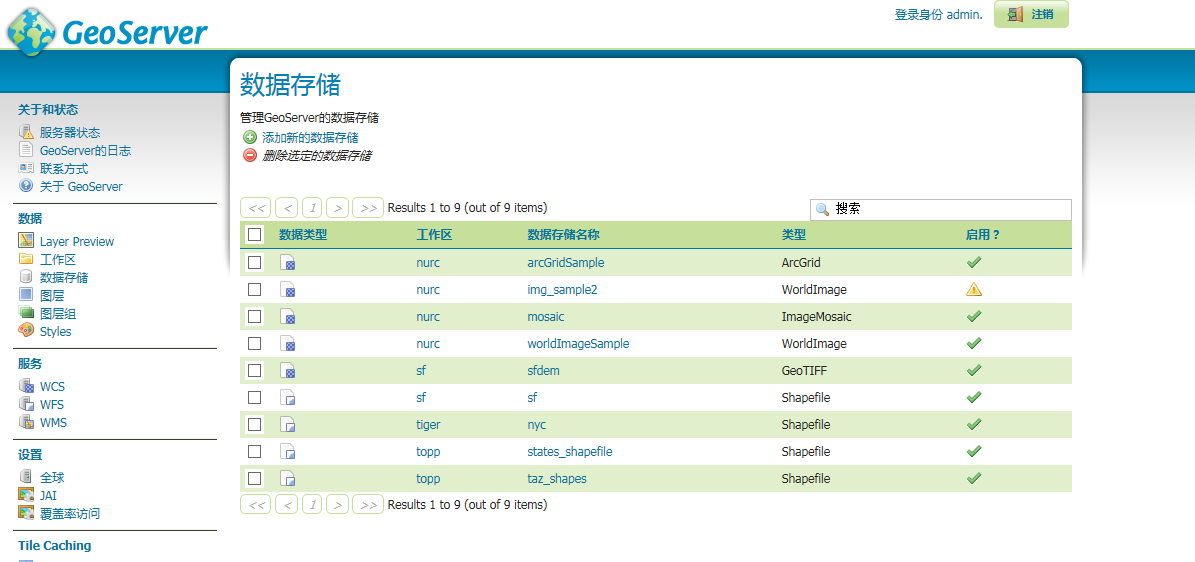The image size is (1195, 562).
Task: Check the worldImageSample row checkbox
Action: point(255,343)
